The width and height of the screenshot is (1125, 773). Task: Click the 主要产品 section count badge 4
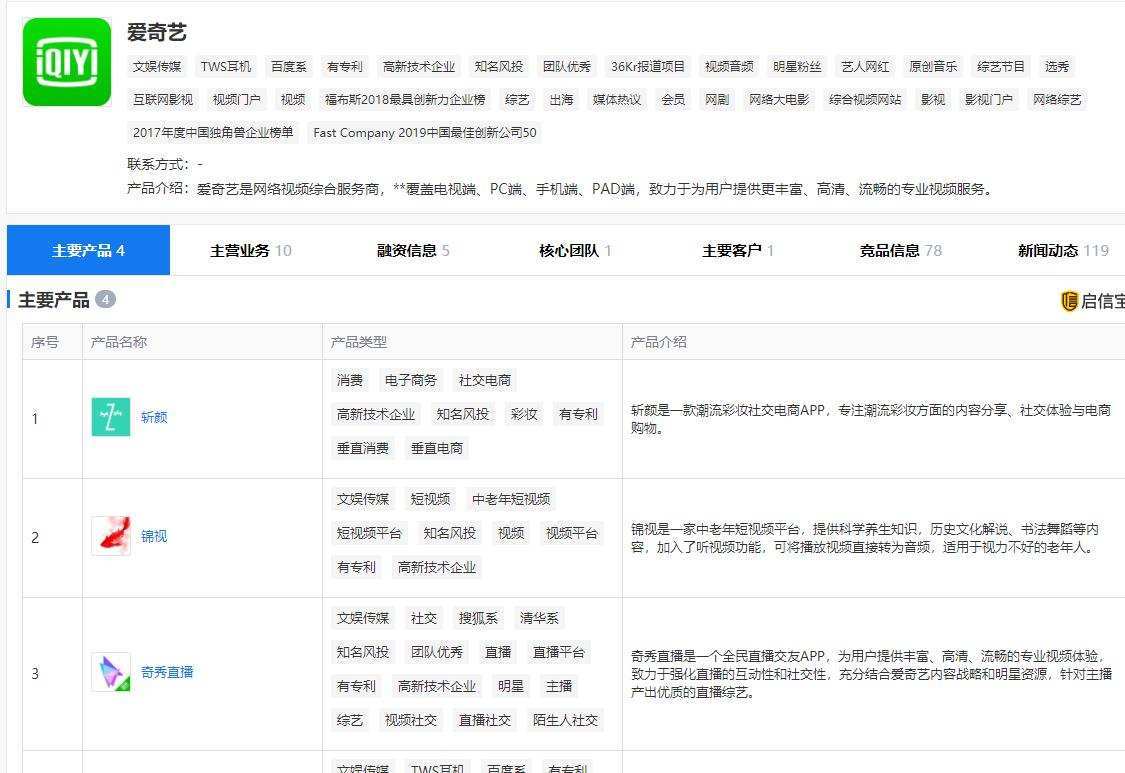pyautogui.click(x=105, y=299)
